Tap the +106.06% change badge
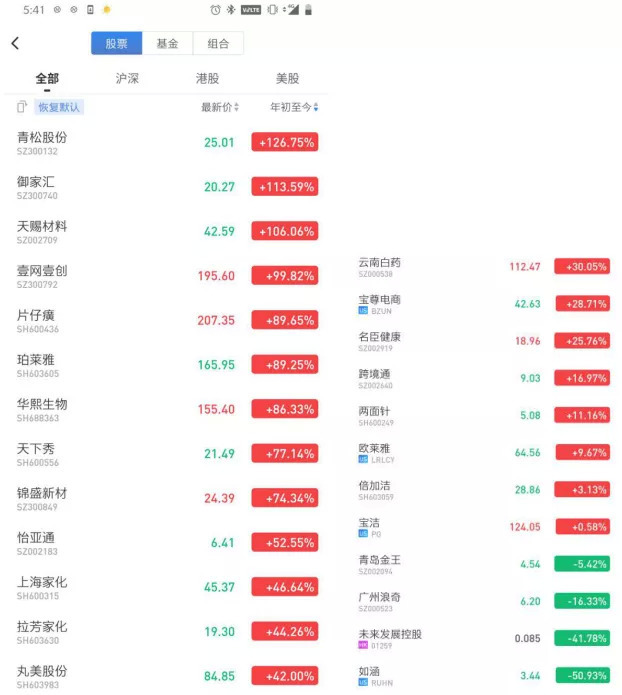This screenshot has width=622, height=695. click(285, 231)
